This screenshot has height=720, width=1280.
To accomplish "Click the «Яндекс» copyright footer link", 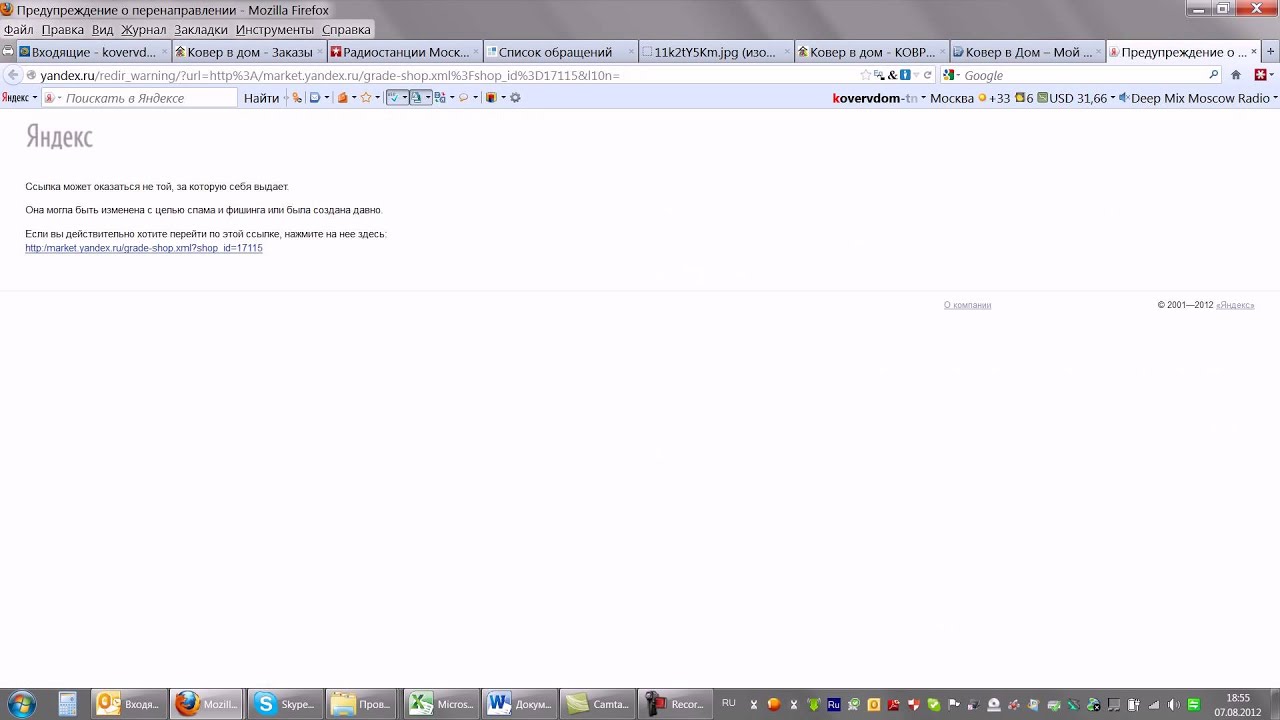I will [1235, 305].
